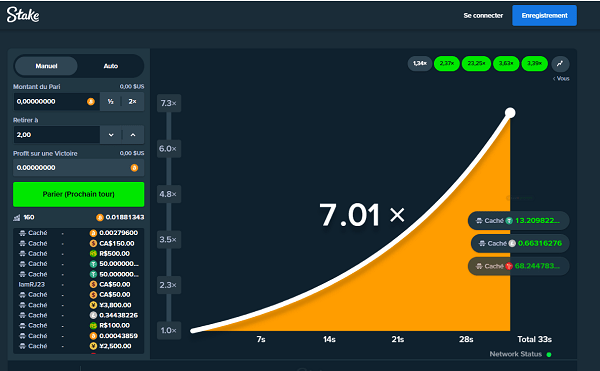Click the hidden user icon beside 13.209822

click(x=479, y=221)
